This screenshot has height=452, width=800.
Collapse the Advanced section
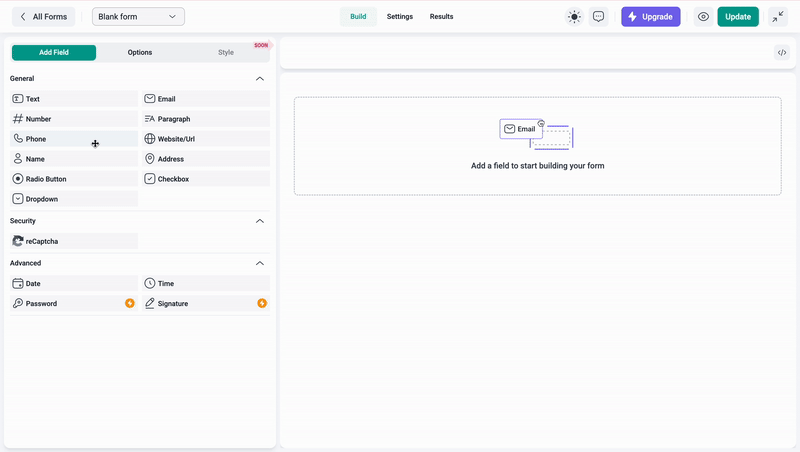(x=260, y=263)
